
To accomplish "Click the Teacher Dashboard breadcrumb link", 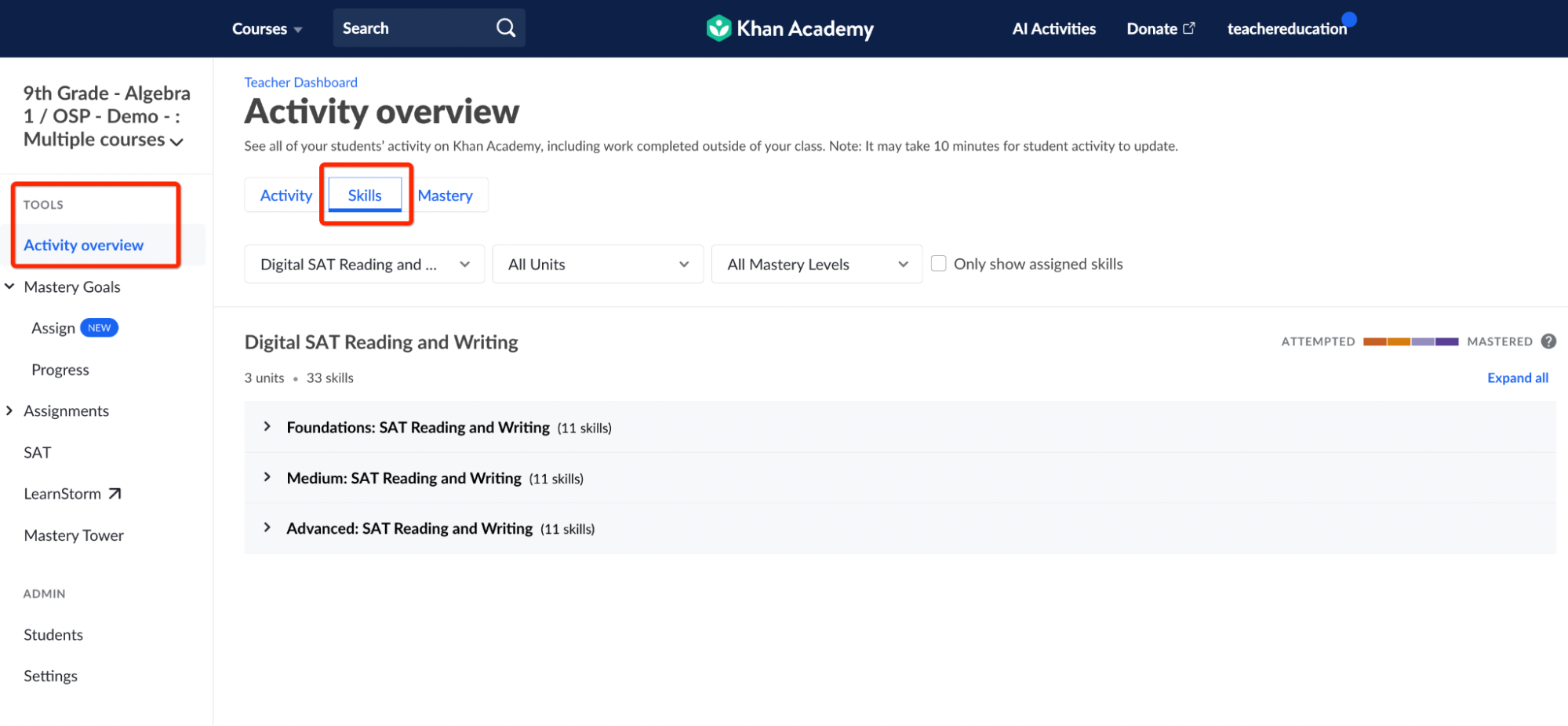I will point(300,82).
